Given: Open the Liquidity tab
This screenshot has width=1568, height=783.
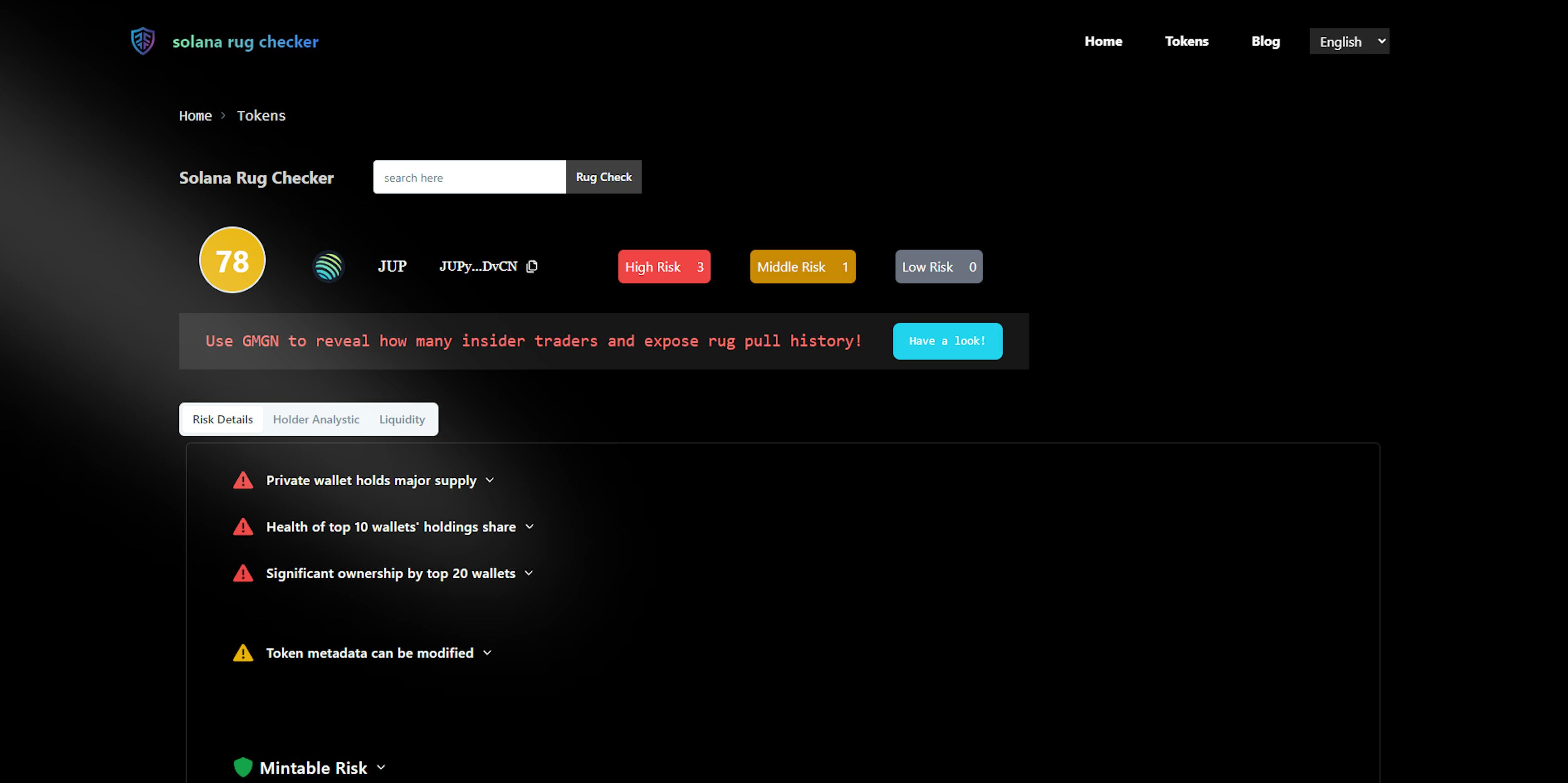Looking at the screenshot, I should tap(402, 419).
